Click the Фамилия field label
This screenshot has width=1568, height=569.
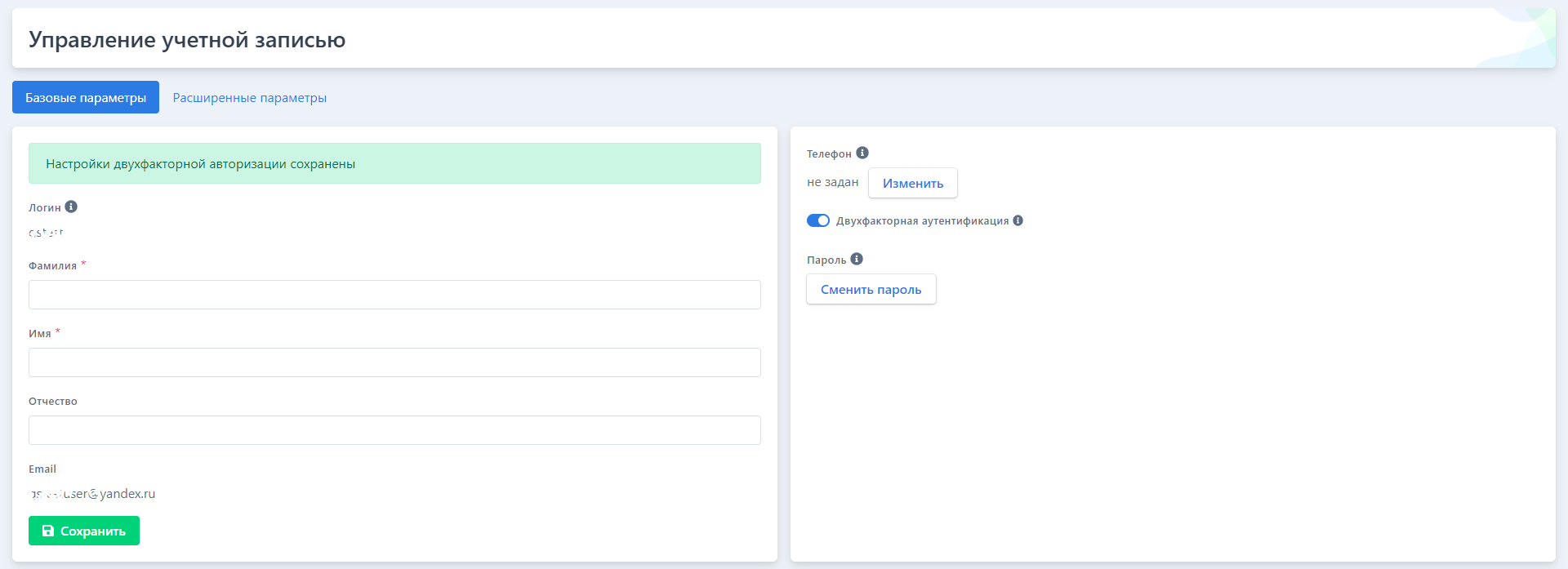tap(52, 265)
